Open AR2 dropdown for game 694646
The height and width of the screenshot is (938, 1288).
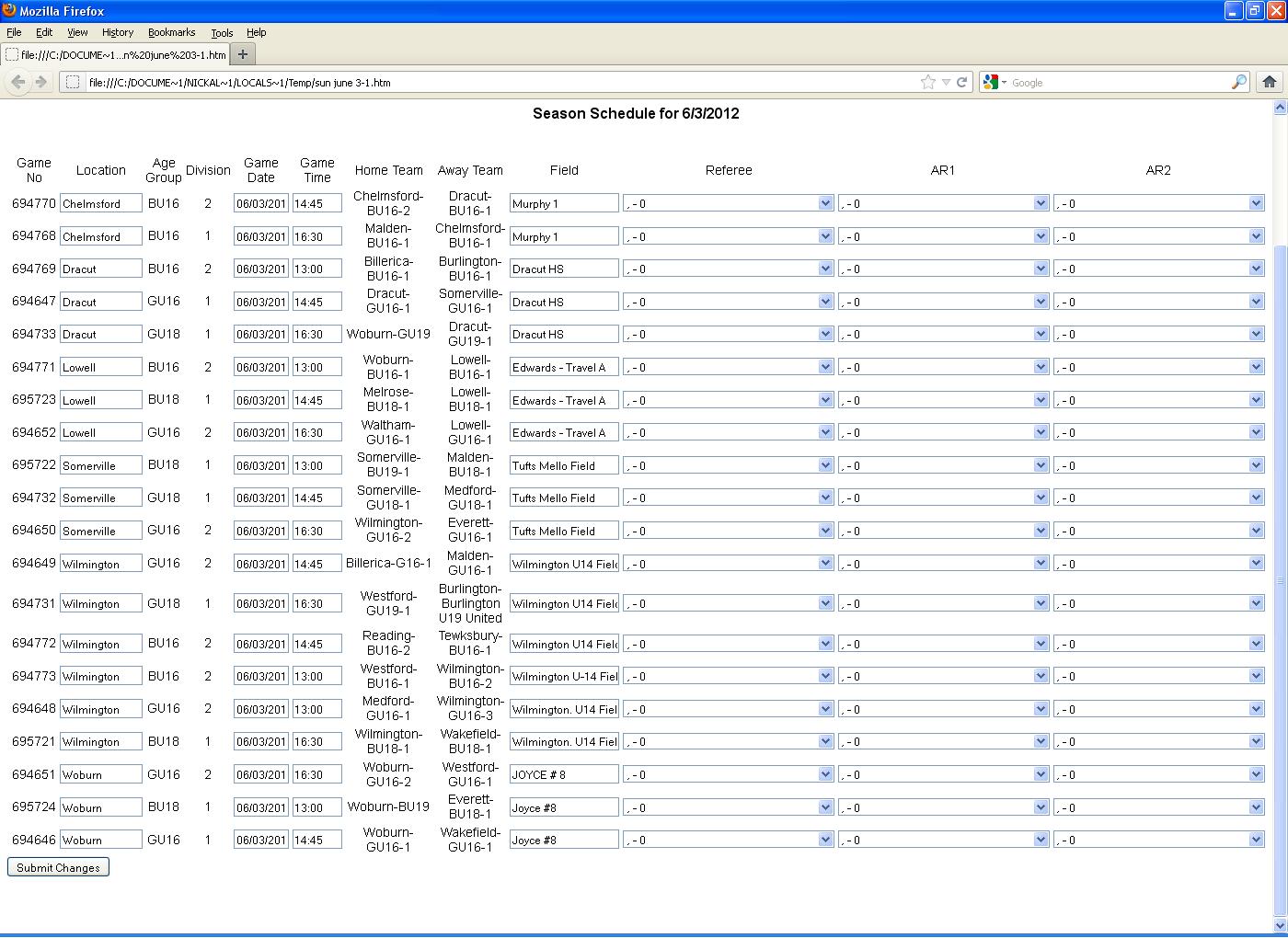click(x=1158, y=840)
